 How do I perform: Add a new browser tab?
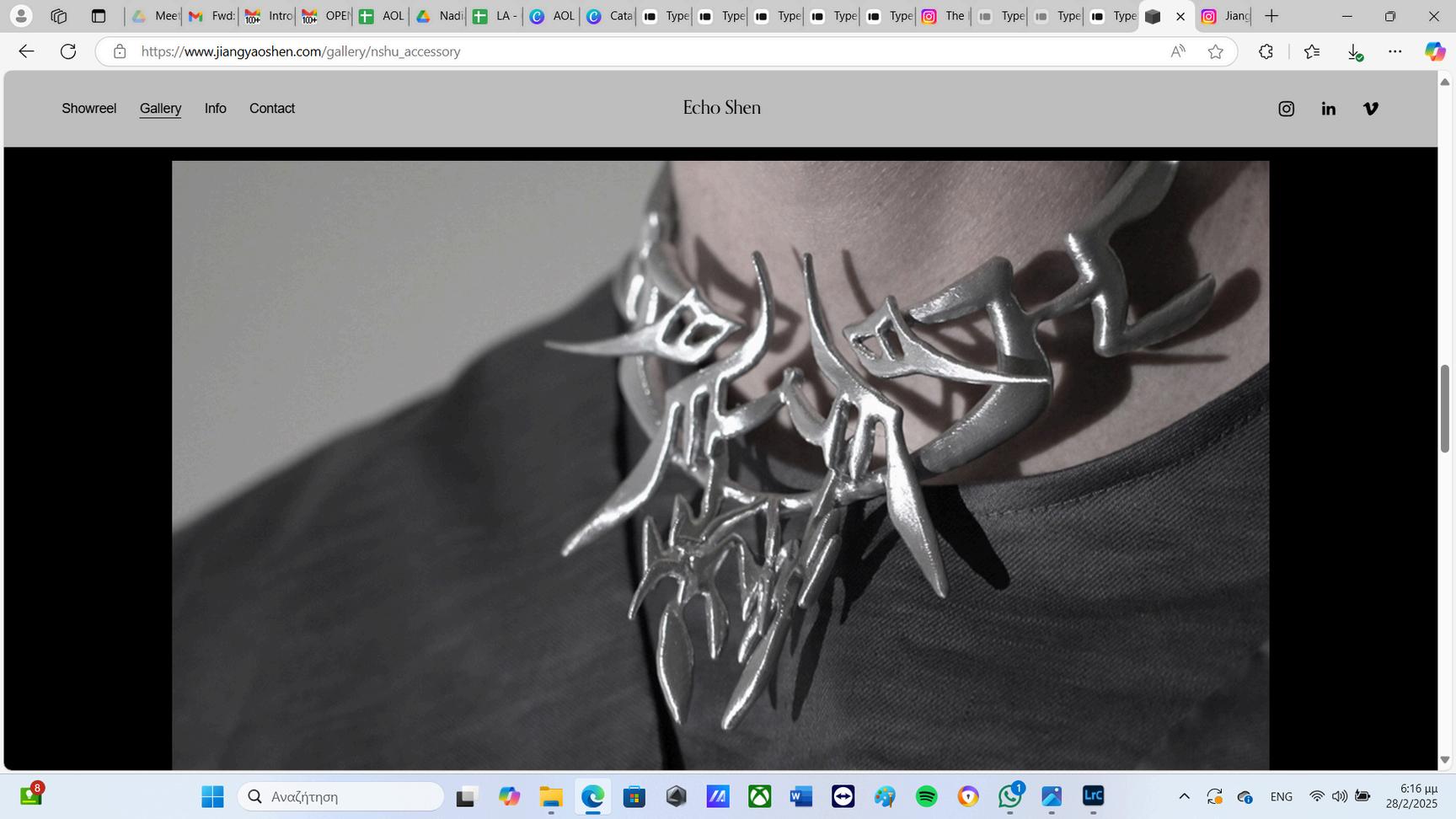click(x=1271, y=16)
